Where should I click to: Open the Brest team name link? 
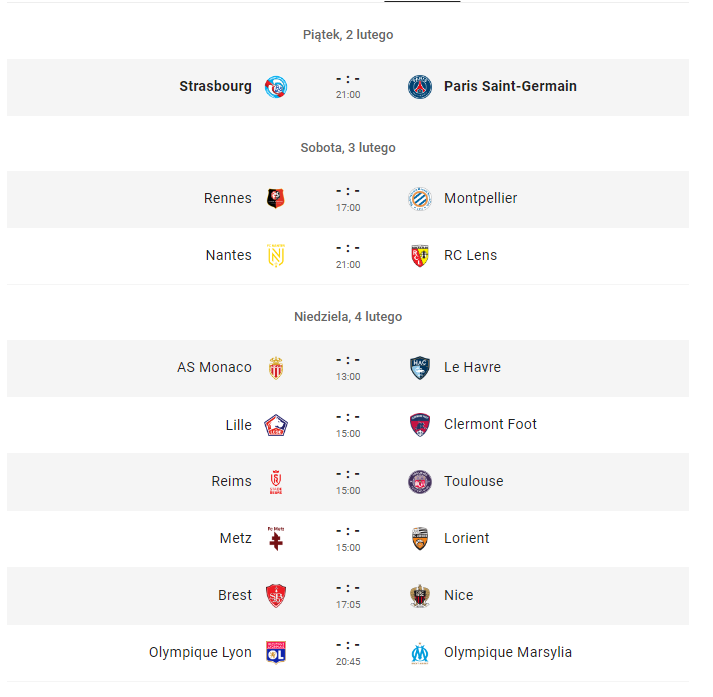235,595
